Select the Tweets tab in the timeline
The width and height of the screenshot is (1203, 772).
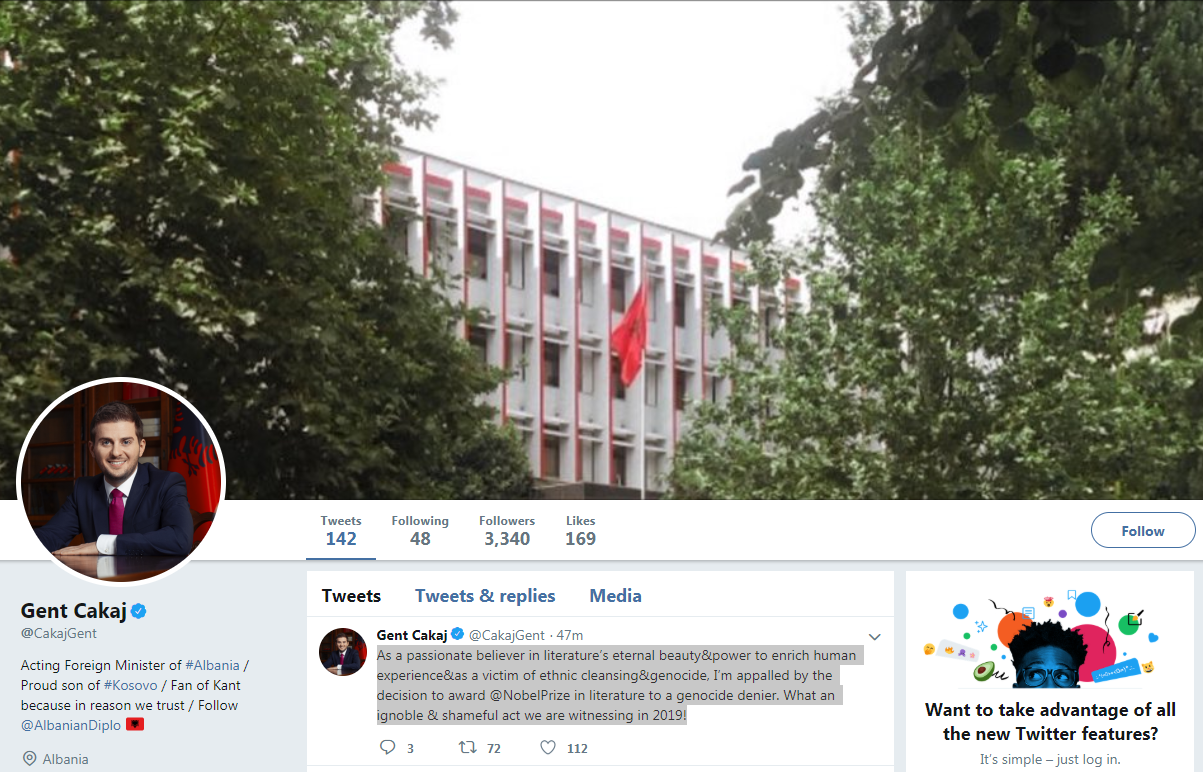tap(351, 596)
